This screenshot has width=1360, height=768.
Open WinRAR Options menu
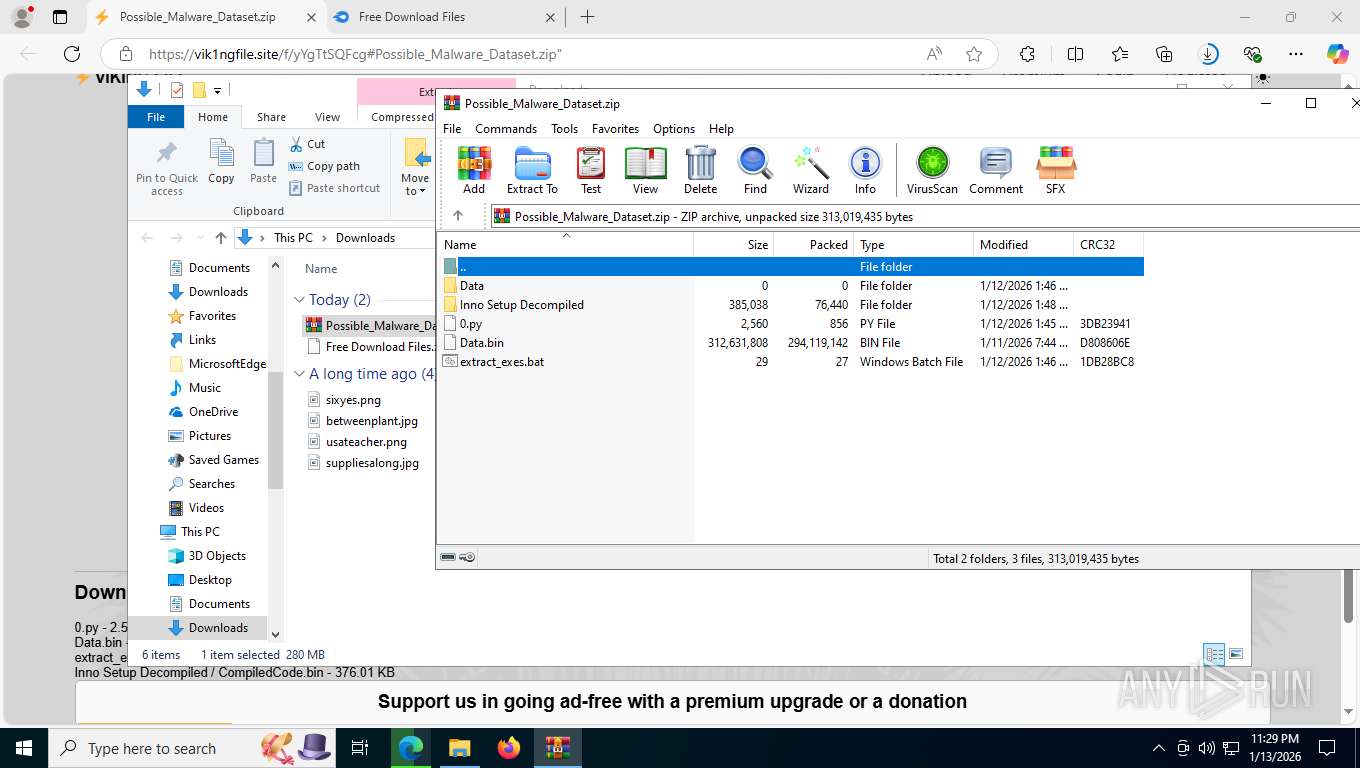point(674,129)
